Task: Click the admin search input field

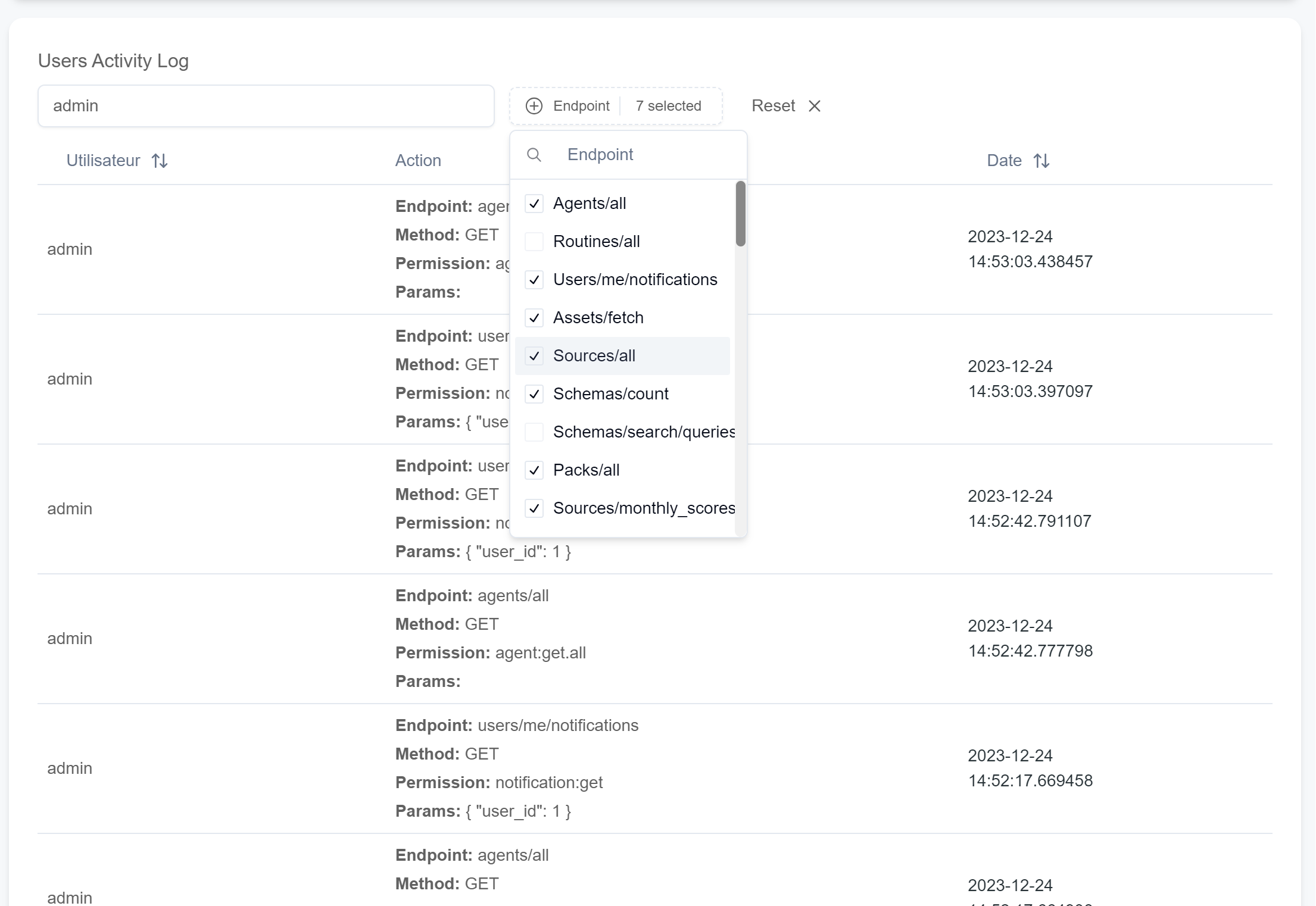Action: click(266, 105)
